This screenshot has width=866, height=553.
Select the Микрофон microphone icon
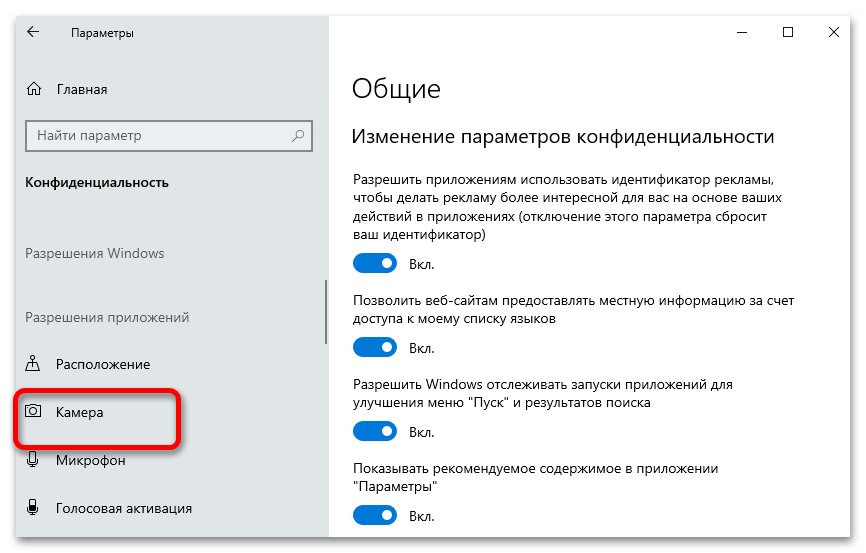click(33, 460)
